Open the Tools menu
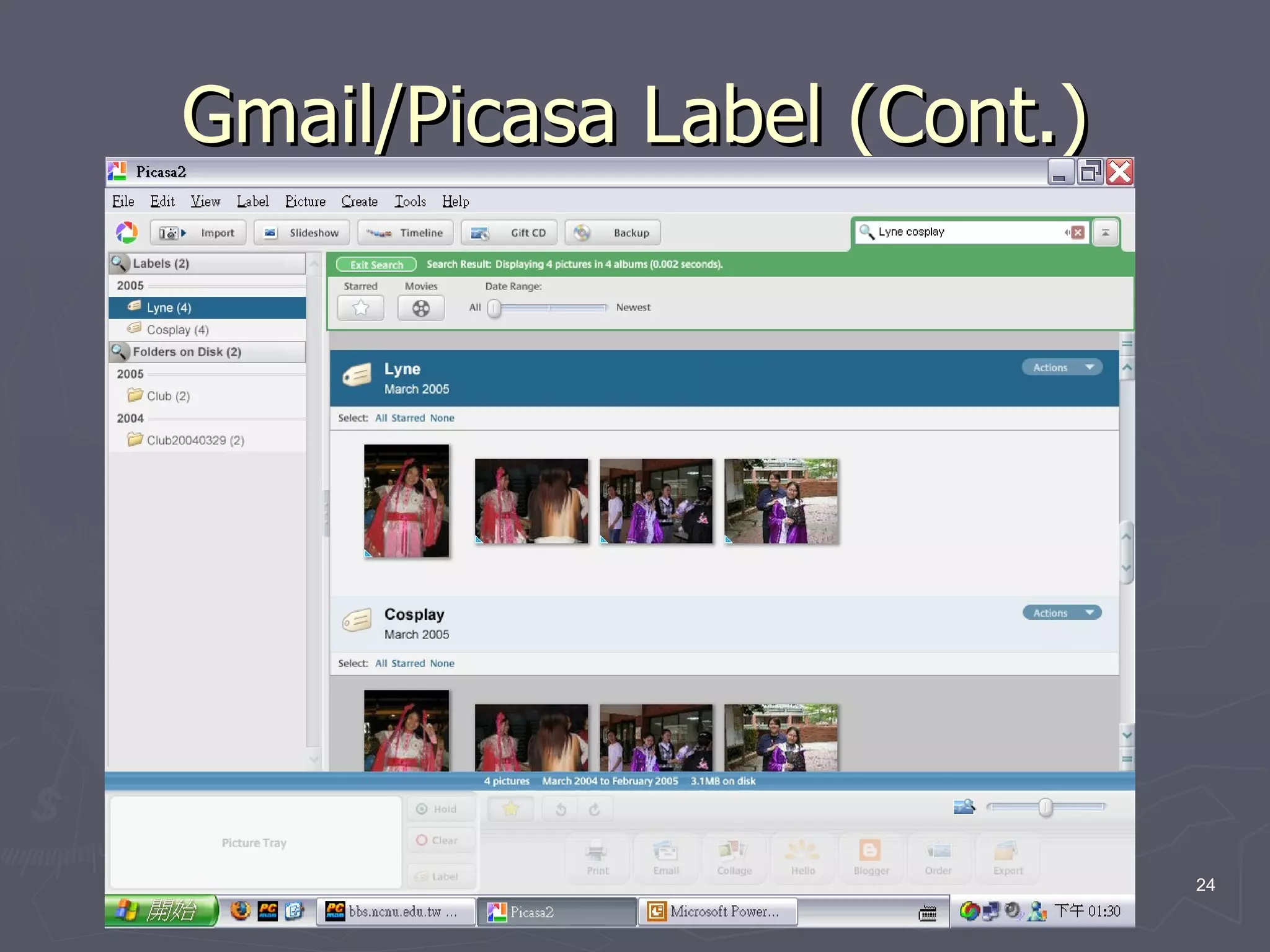This screenshot has height=952, width=1270. pyautogui.click(x=410, y=201)
